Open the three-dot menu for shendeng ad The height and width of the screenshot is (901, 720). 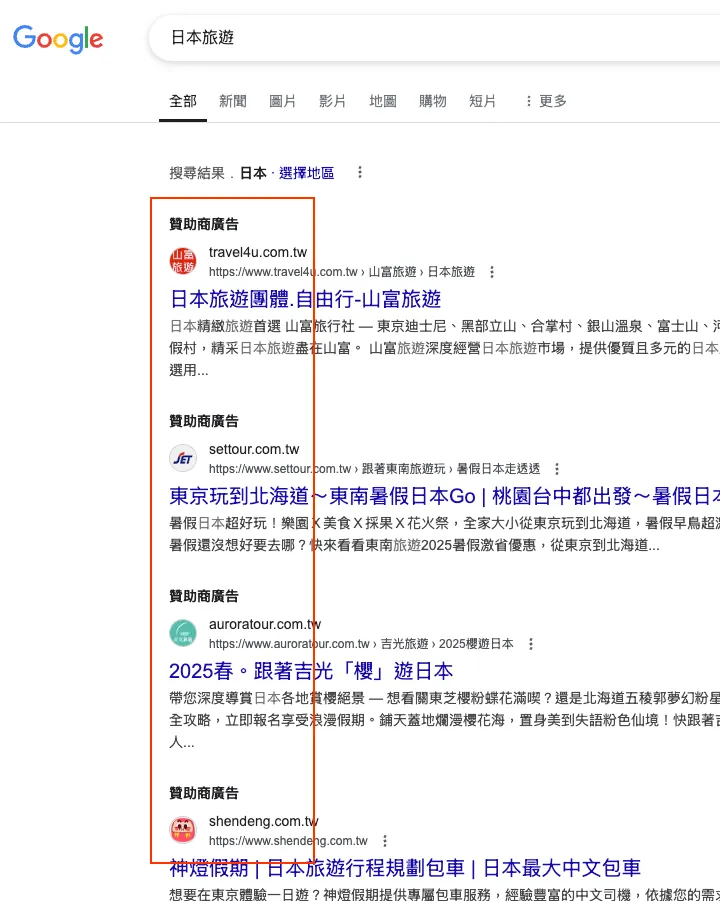click(385, 841)
